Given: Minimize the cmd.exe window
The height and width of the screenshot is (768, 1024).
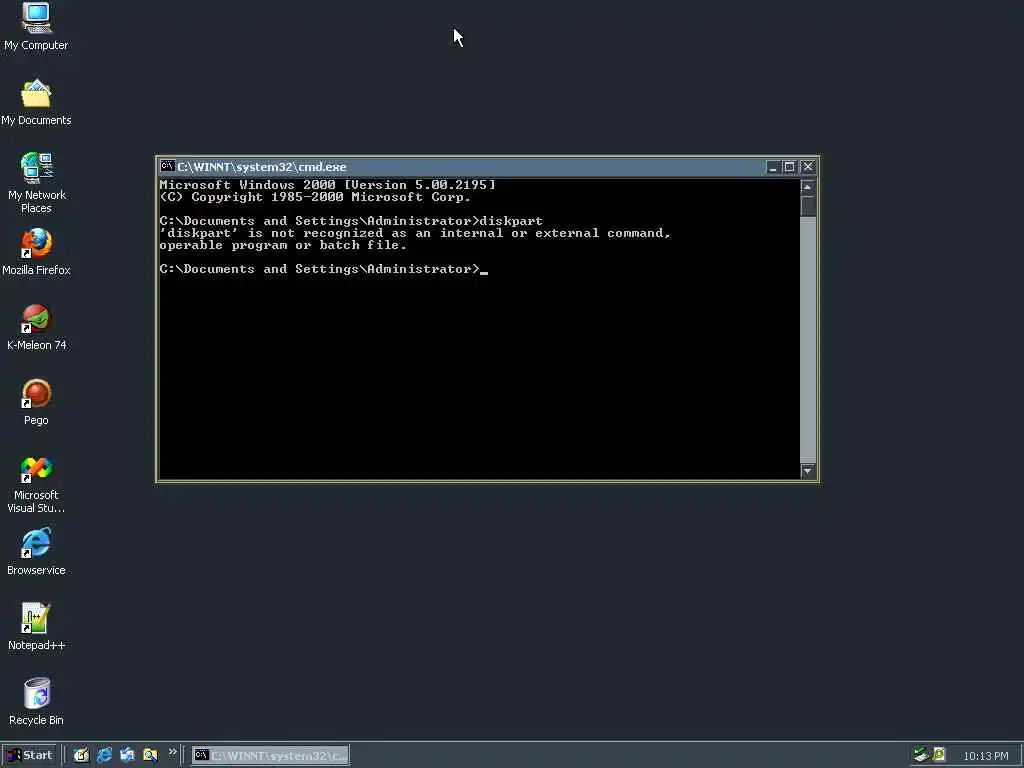Looking at the screenshot, I should tap(773, 167).
